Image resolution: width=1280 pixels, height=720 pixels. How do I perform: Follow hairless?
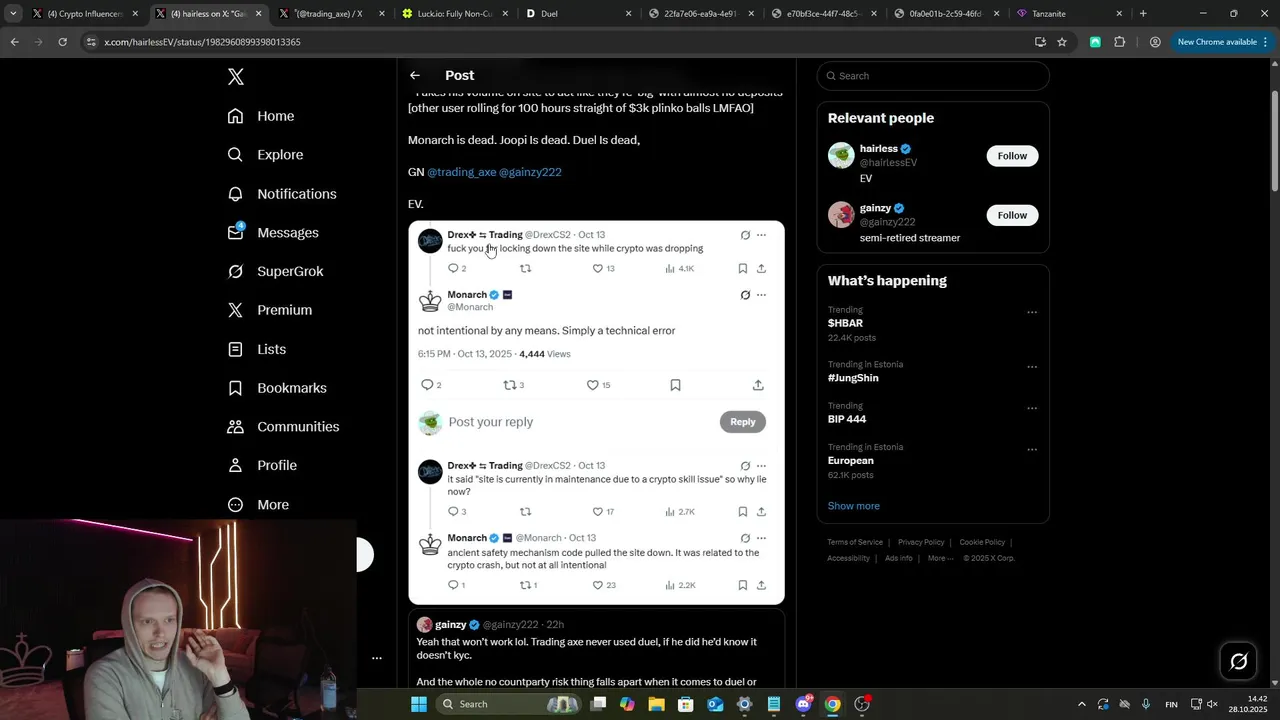(1012, 156)
